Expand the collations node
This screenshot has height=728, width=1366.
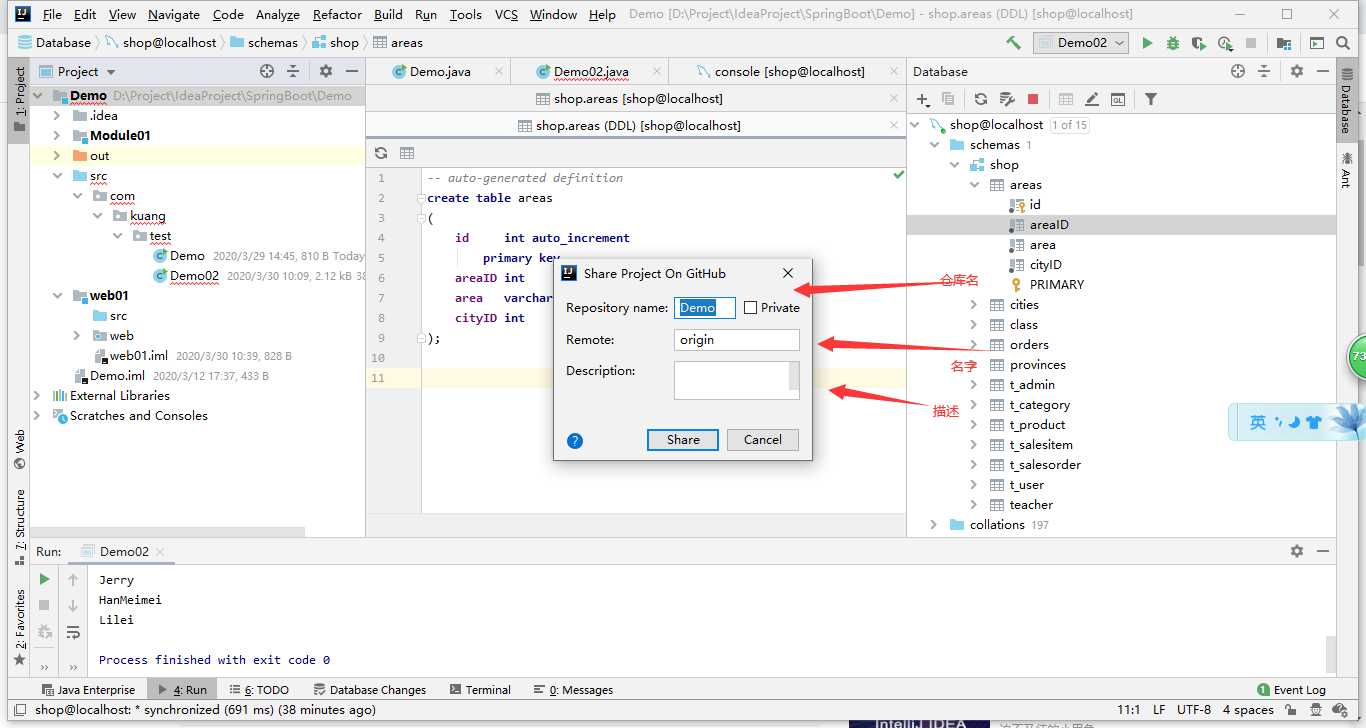pos(934,525)
